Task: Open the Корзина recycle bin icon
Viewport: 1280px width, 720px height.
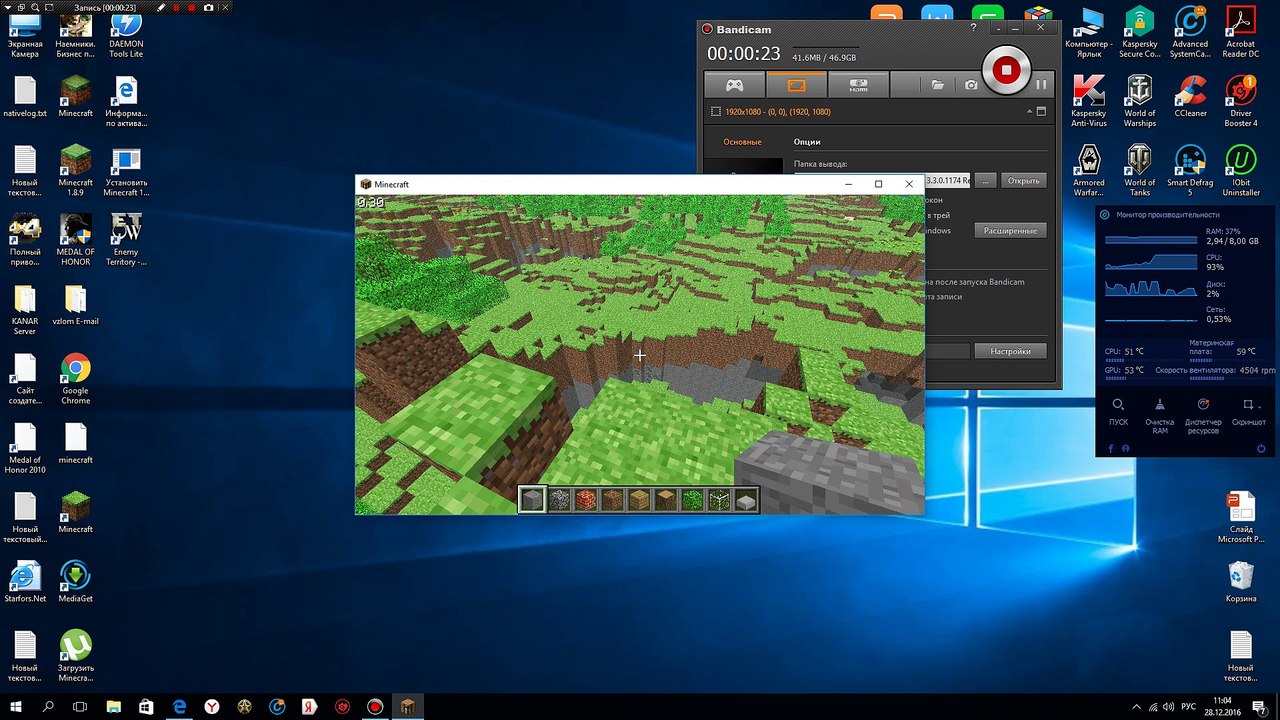Action: 1241,583
